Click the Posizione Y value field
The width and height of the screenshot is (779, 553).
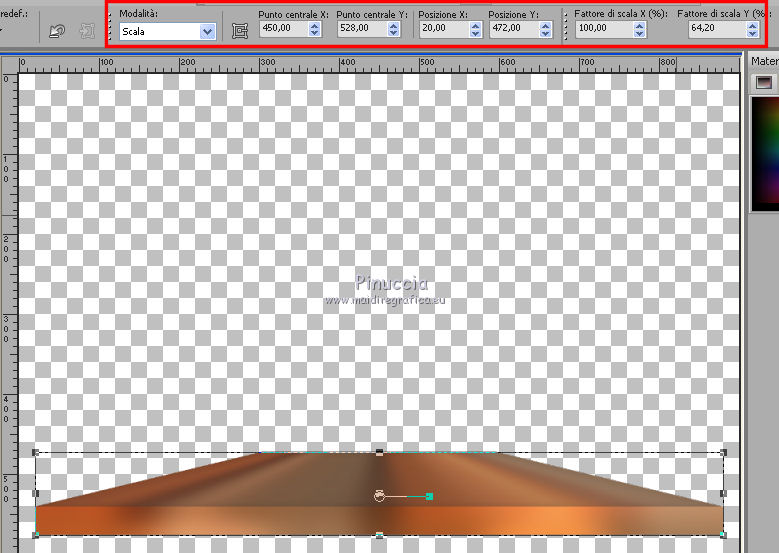tap(514, 28)
